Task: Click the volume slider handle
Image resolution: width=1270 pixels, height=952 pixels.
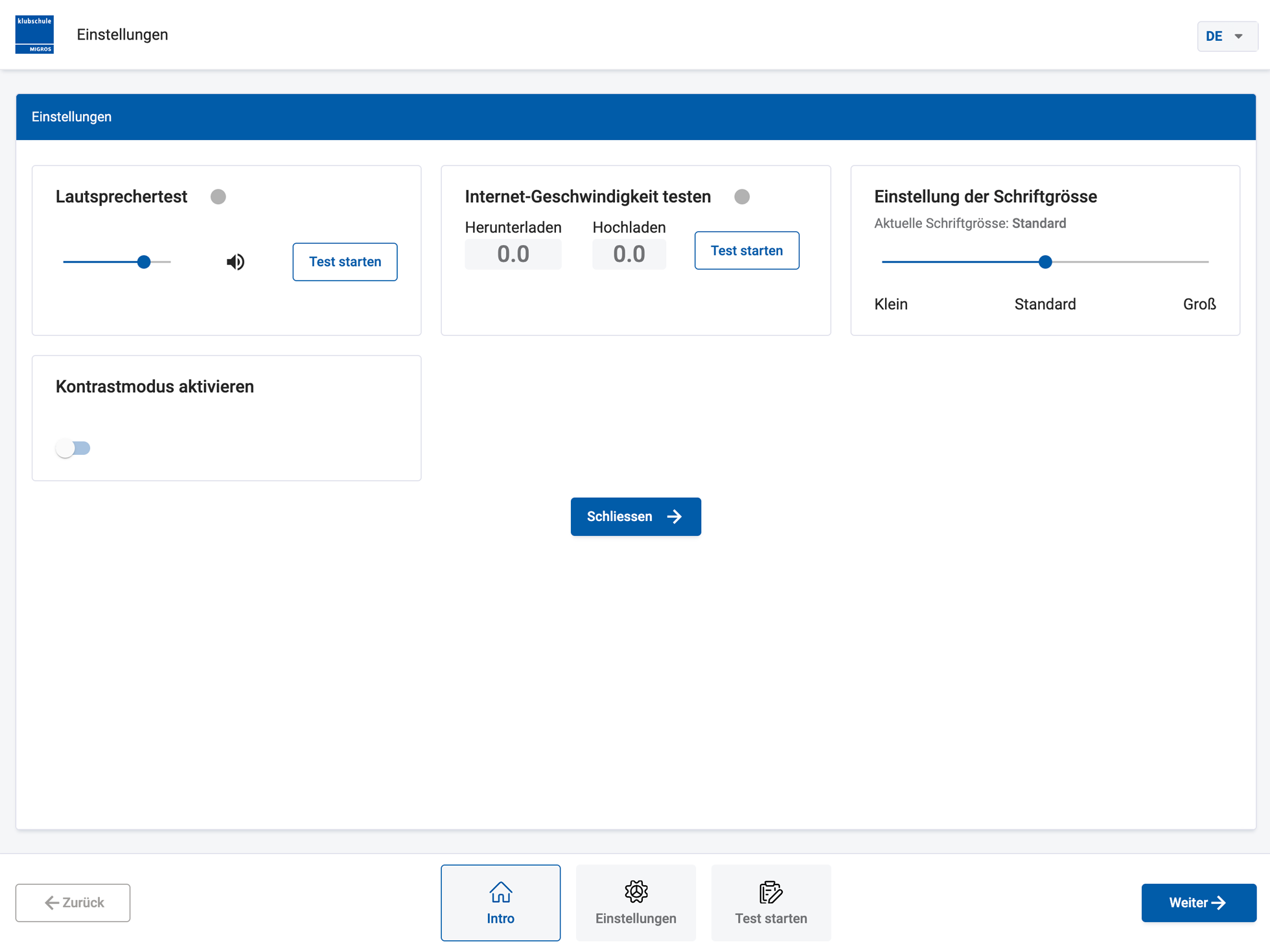Action: pos(144,262)
